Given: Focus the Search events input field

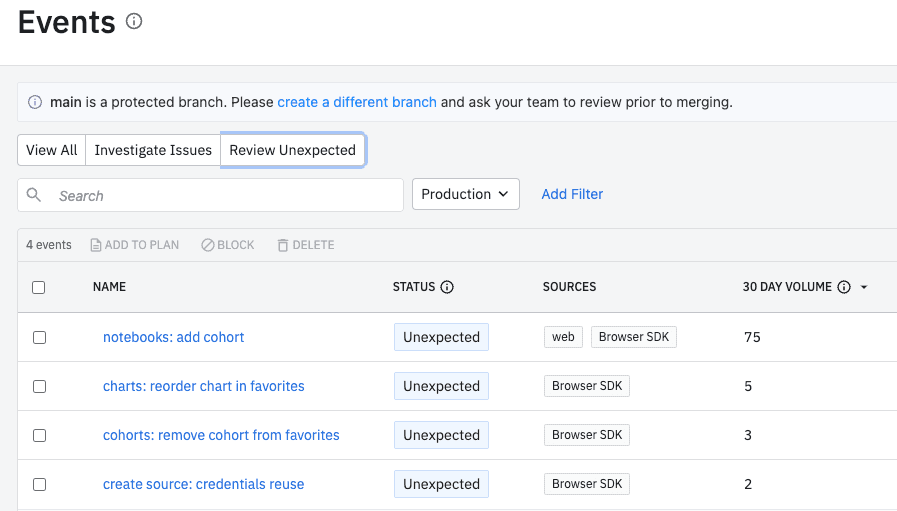Looking at the screenshot, I should click(x=225, y=195).
